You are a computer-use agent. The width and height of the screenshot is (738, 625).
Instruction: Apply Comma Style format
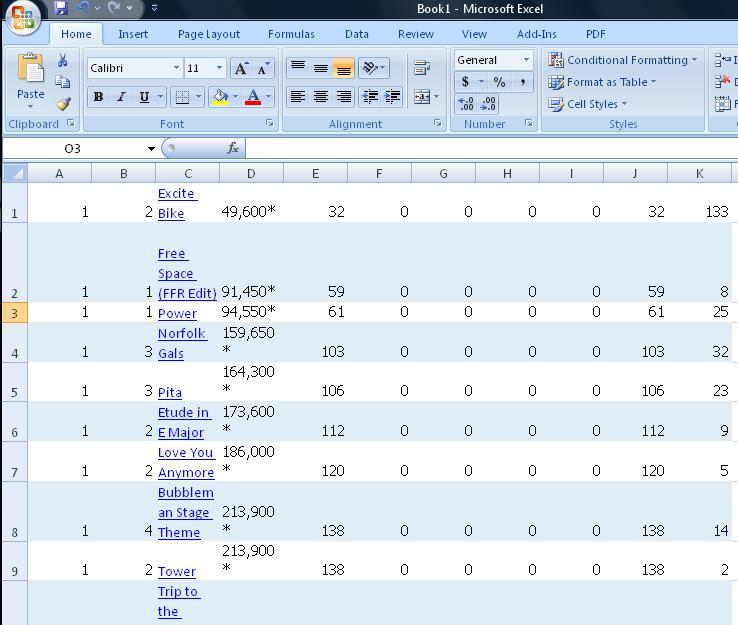(x=522, y=82)
